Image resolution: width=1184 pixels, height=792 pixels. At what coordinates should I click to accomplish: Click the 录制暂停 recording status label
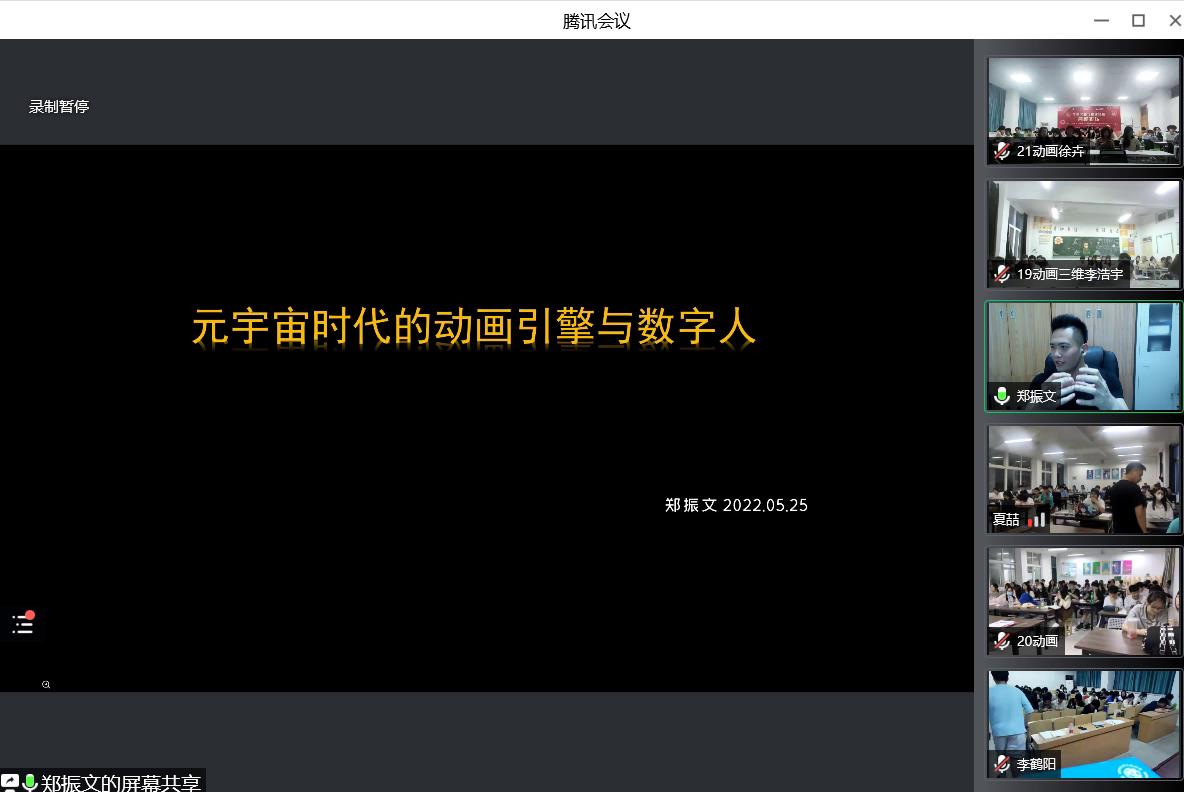click(x=59, y=106)
